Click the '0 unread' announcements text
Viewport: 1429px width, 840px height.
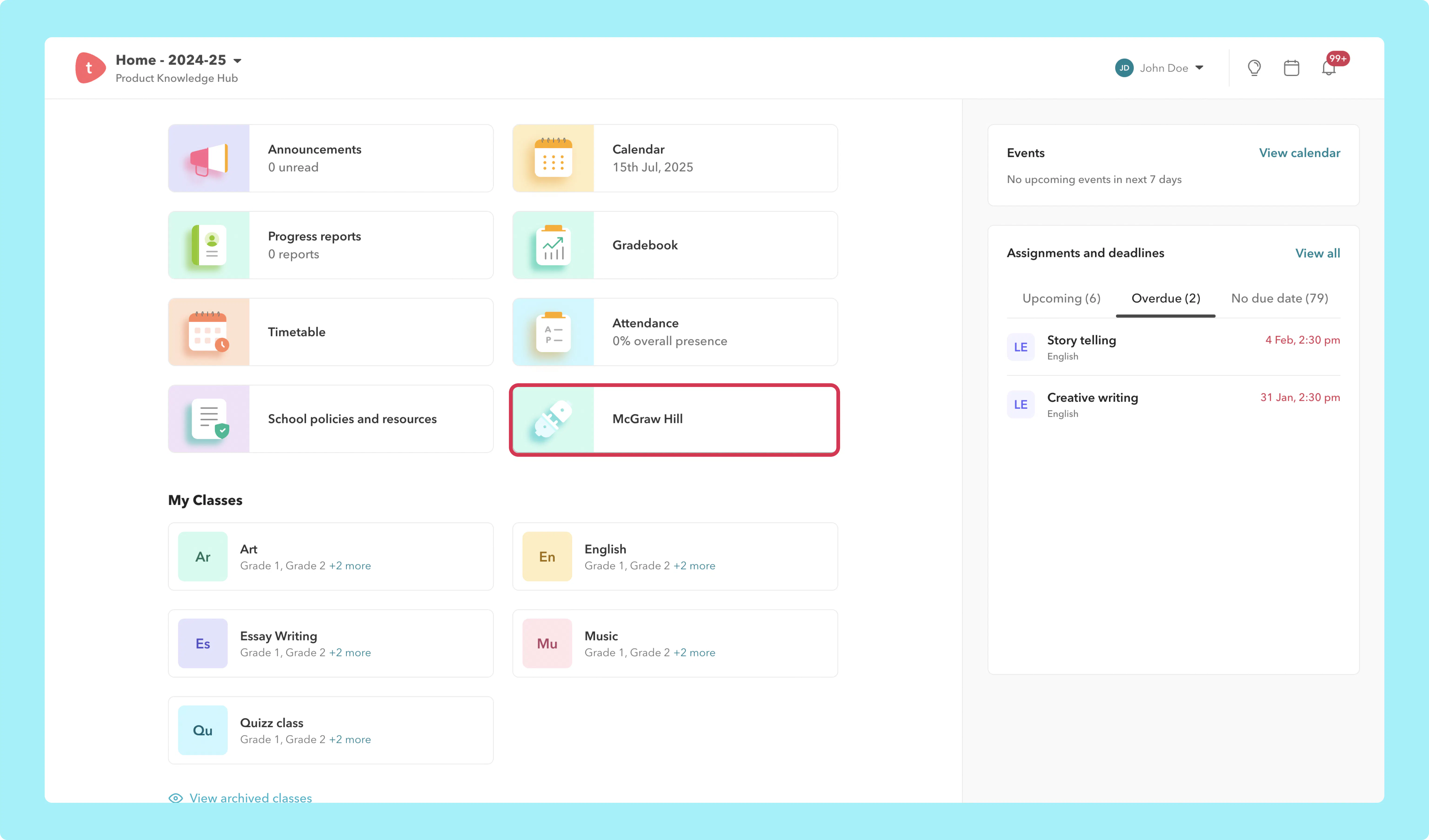(293, 167)
